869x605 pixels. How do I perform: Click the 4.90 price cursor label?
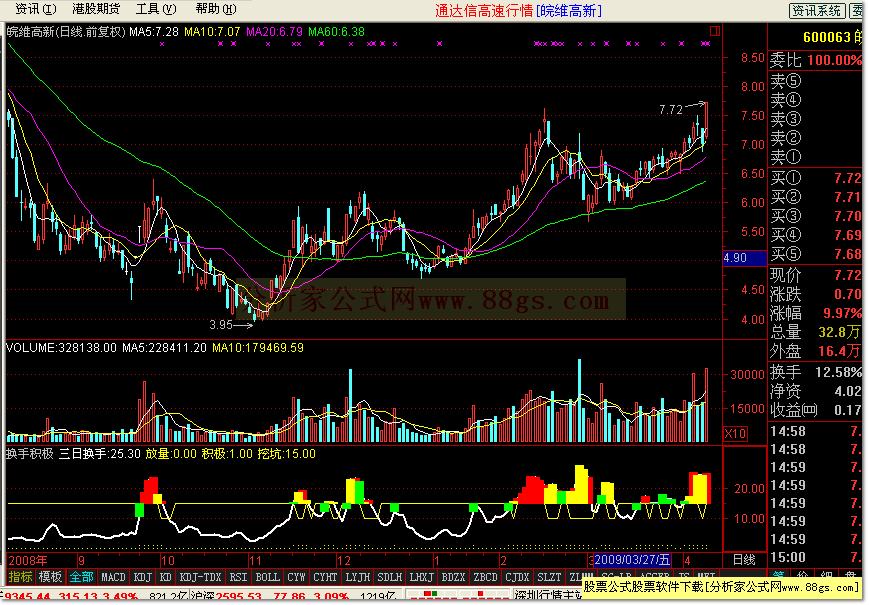tap(745, 258)
